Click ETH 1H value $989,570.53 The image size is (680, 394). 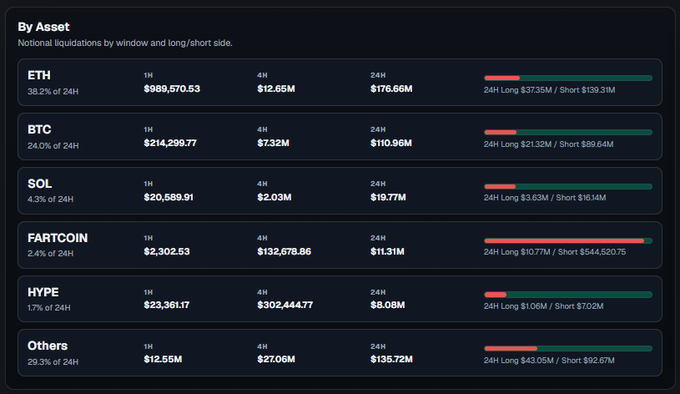point(172,89)
